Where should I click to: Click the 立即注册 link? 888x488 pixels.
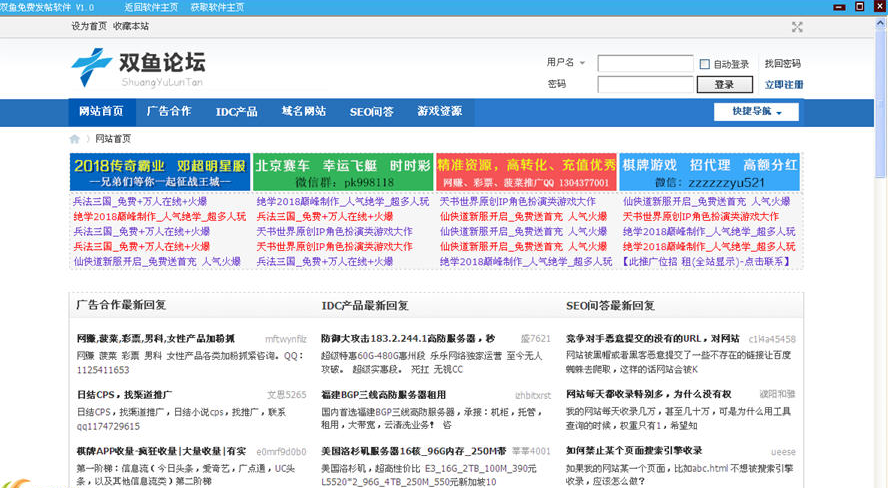(783, 85)
